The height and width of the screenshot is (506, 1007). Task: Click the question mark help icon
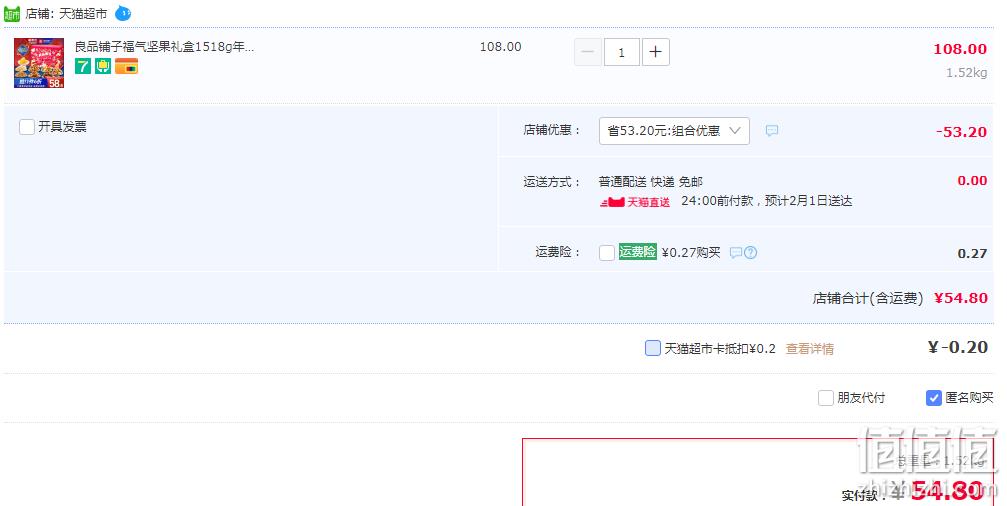point(750,253)
